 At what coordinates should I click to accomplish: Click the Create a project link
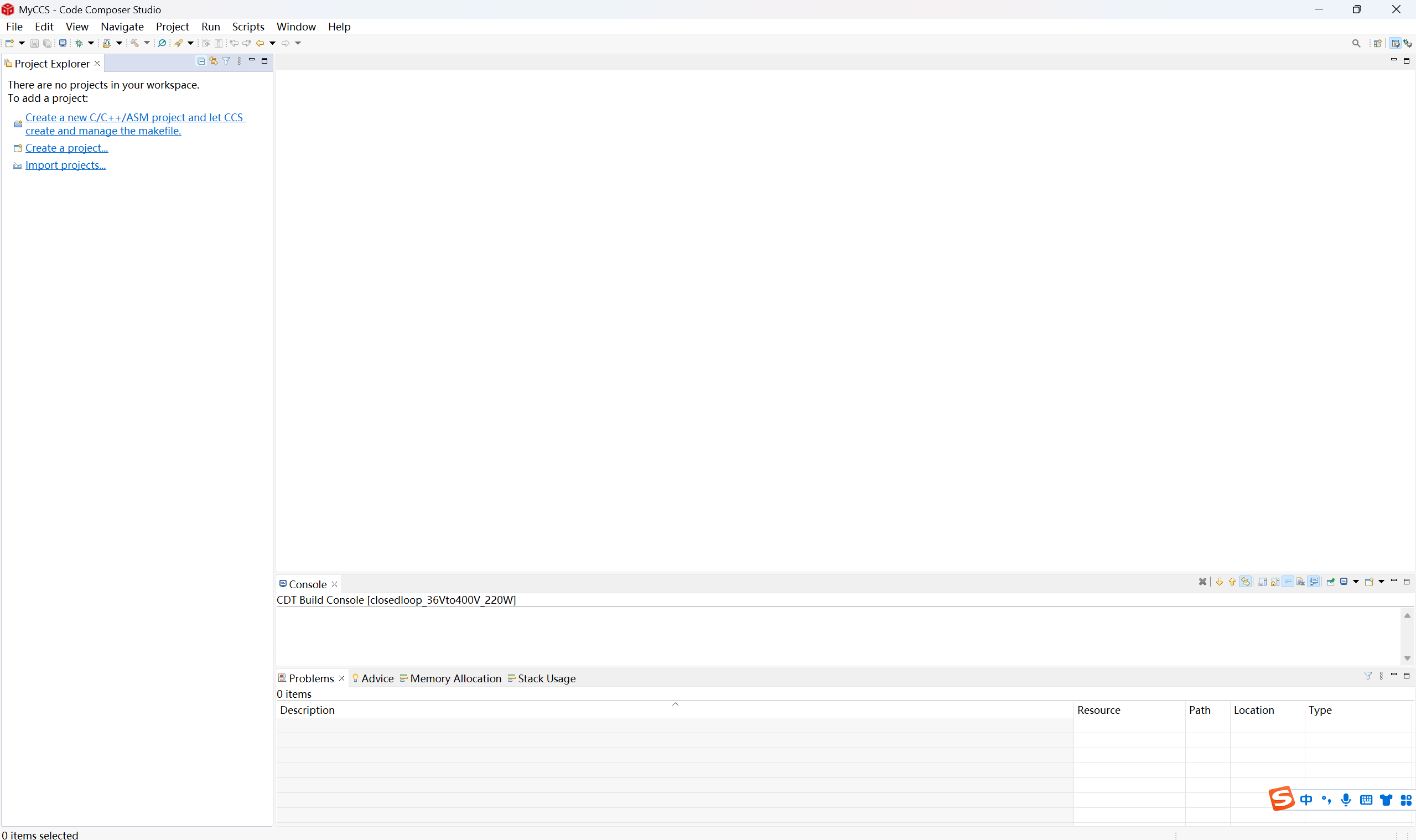click(67, 148)
